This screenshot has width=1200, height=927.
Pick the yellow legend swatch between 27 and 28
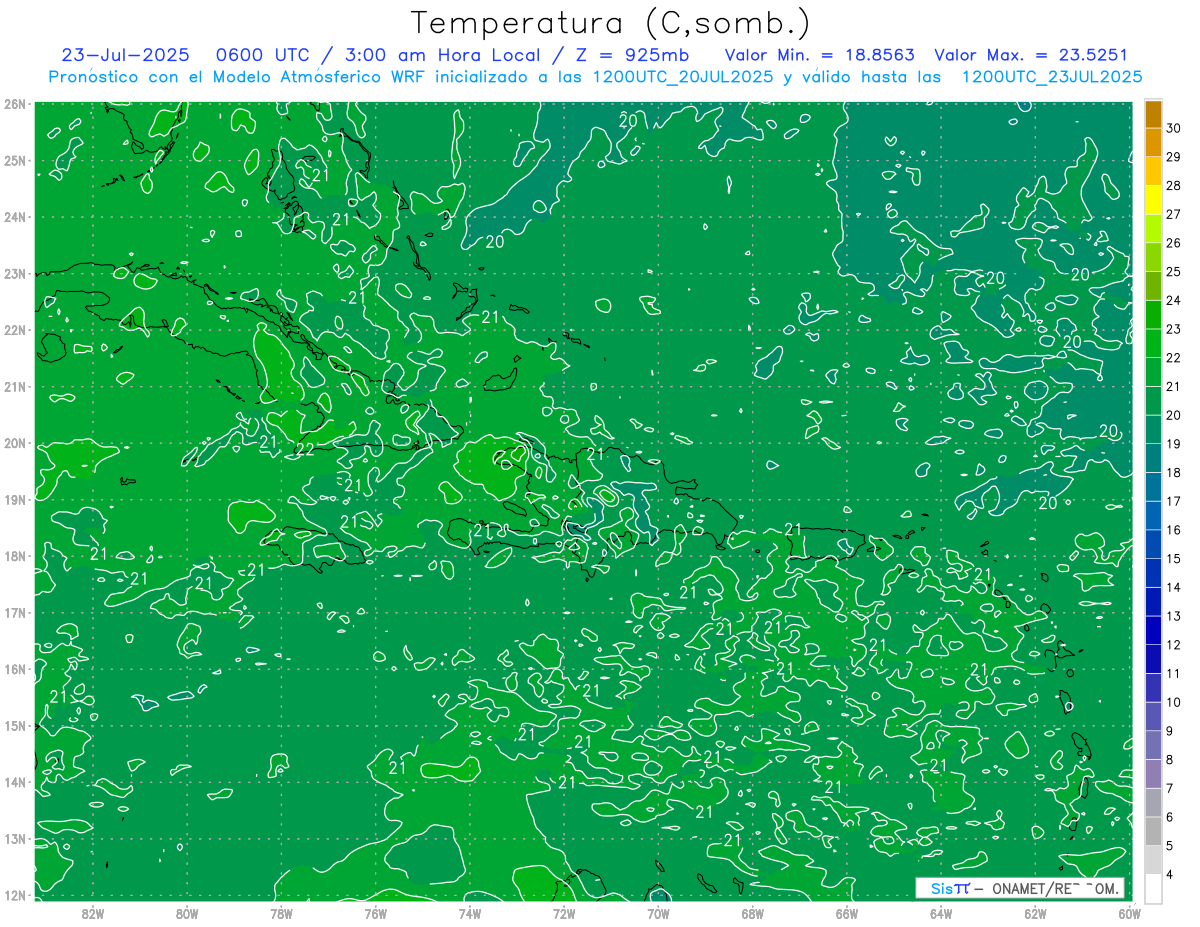1153,200
